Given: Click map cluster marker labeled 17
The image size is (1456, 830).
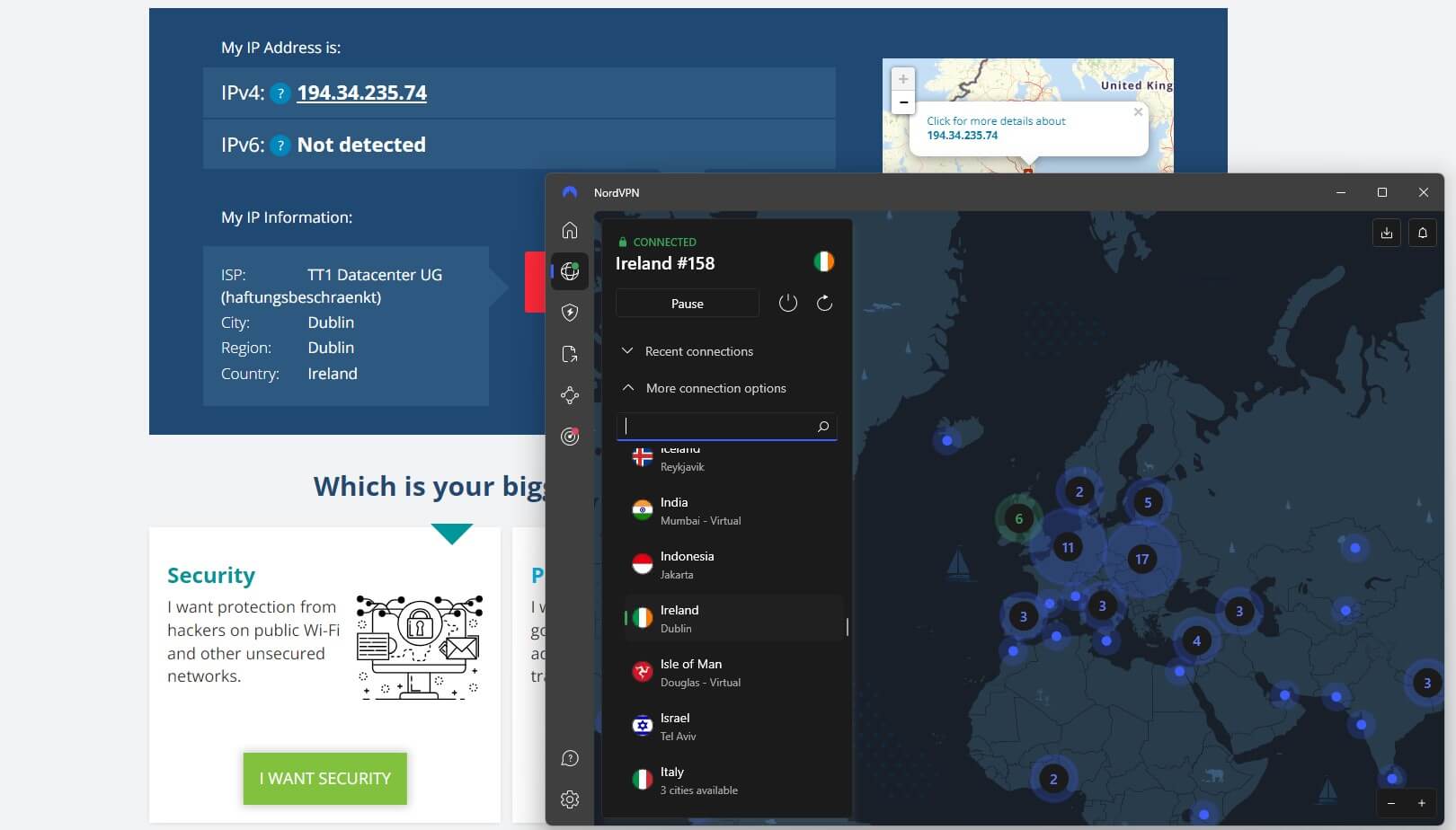Looking at the screenshot, I should (x=1141, y=559).
